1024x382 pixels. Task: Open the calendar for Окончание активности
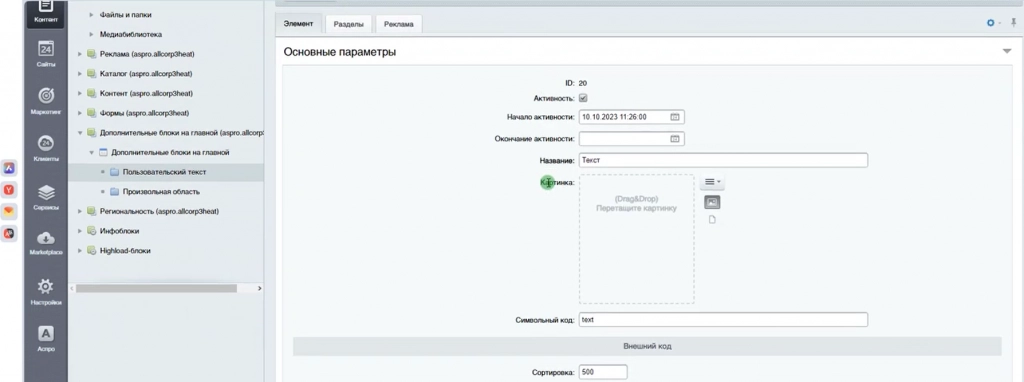675,138
